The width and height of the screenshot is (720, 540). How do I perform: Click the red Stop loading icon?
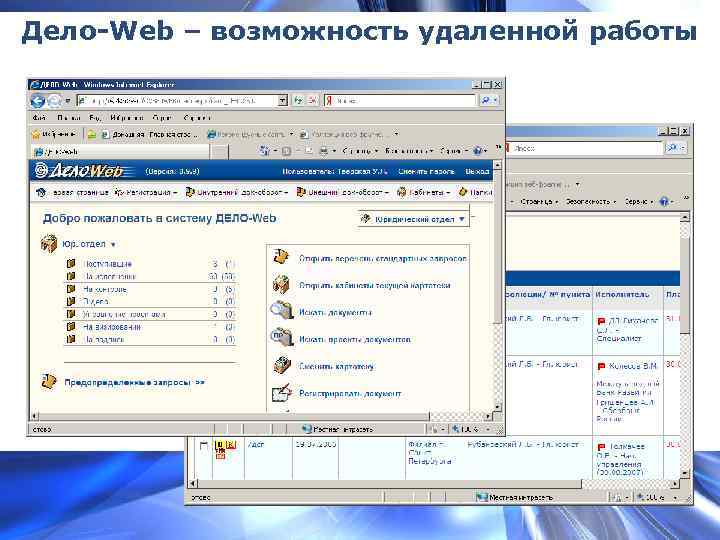[313, 100]
